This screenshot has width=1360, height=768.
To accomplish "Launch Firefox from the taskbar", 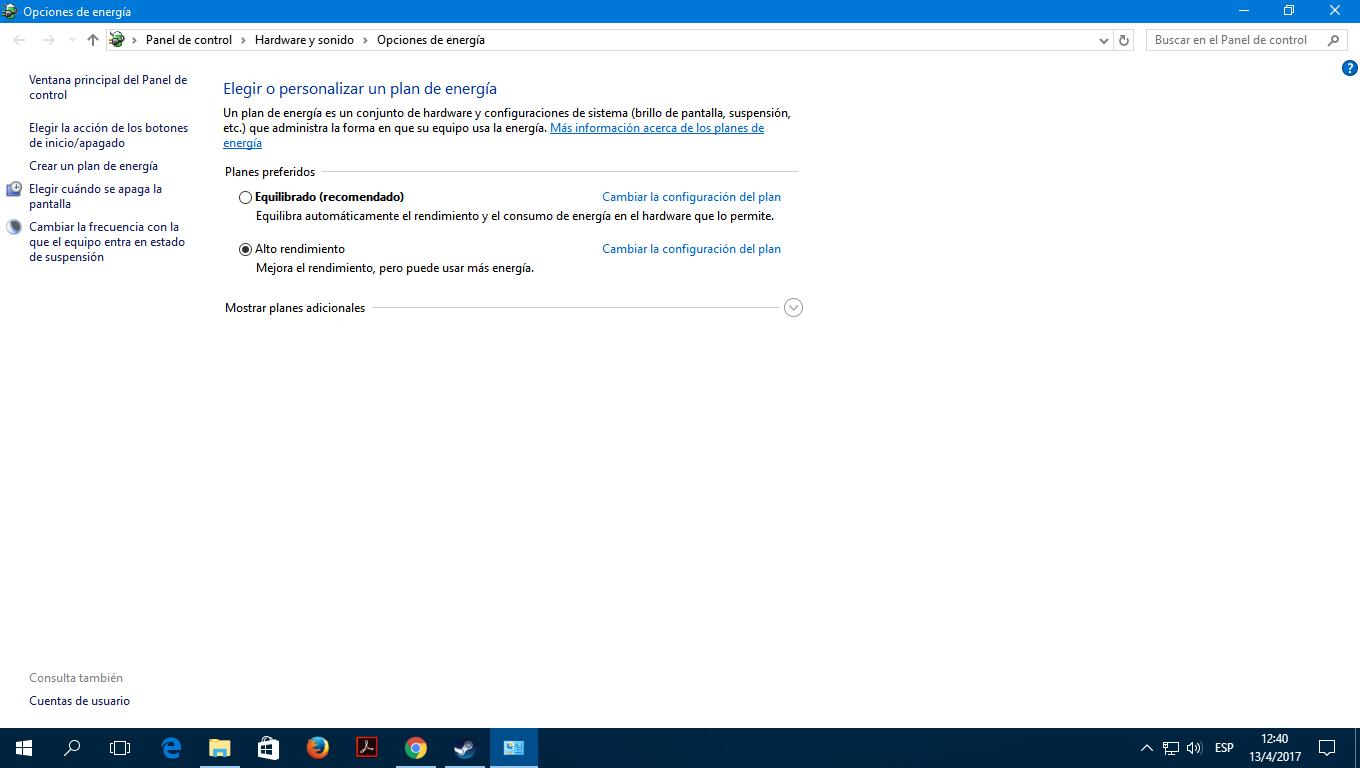I will pos(318,748).
